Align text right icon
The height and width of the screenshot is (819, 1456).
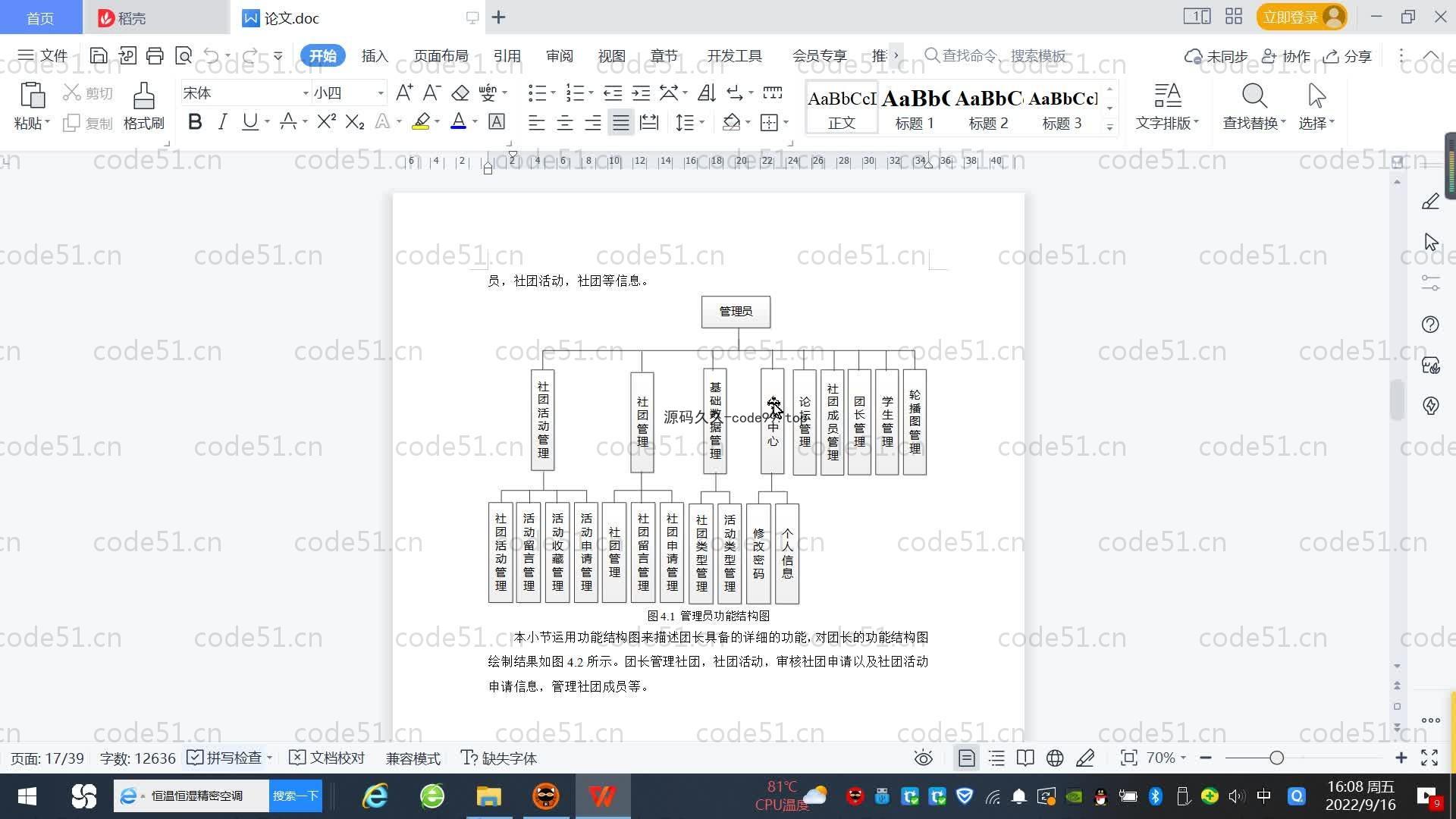tap(593, 122)
